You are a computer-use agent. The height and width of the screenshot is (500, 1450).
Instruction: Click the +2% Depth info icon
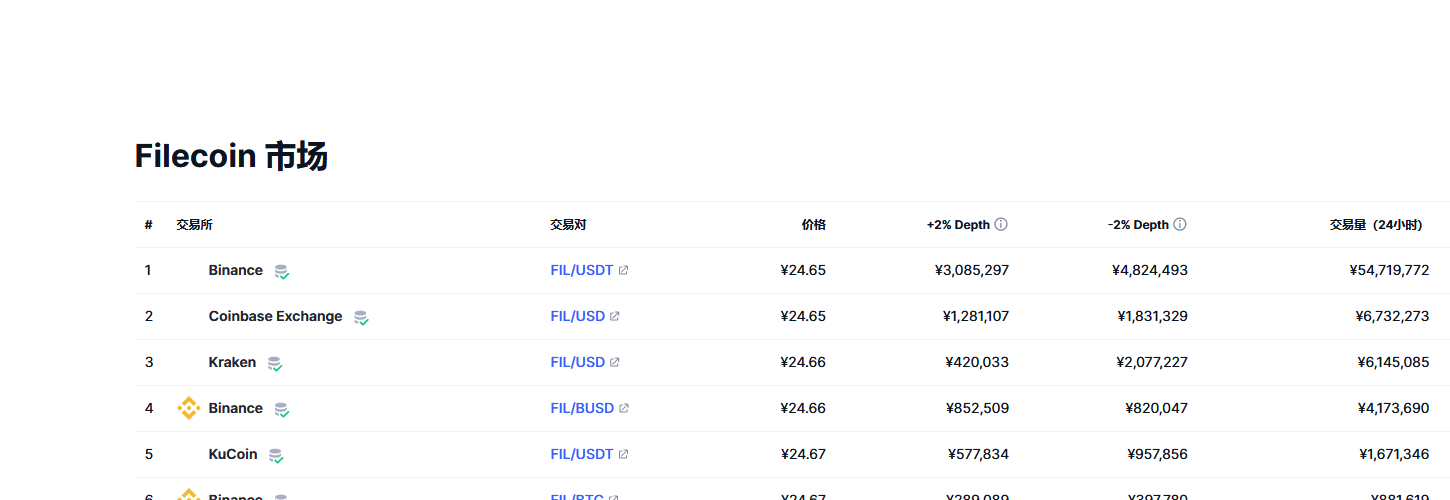[1001, 225]
